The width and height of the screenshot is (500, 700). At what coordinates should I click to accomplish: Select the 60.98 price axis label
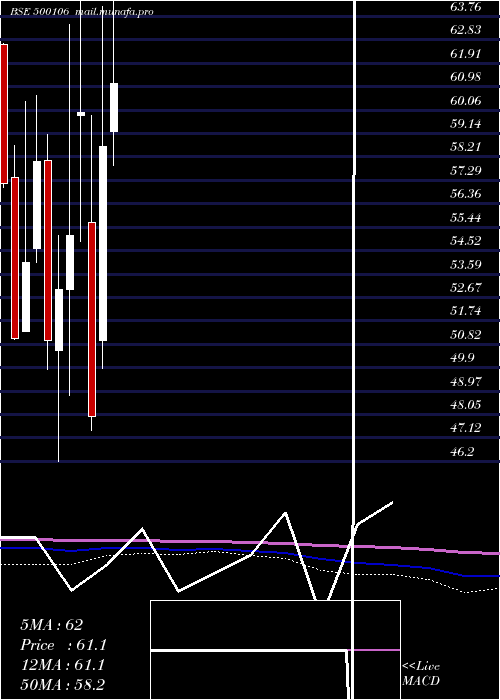pyautogui.click(x=466, y=77)
